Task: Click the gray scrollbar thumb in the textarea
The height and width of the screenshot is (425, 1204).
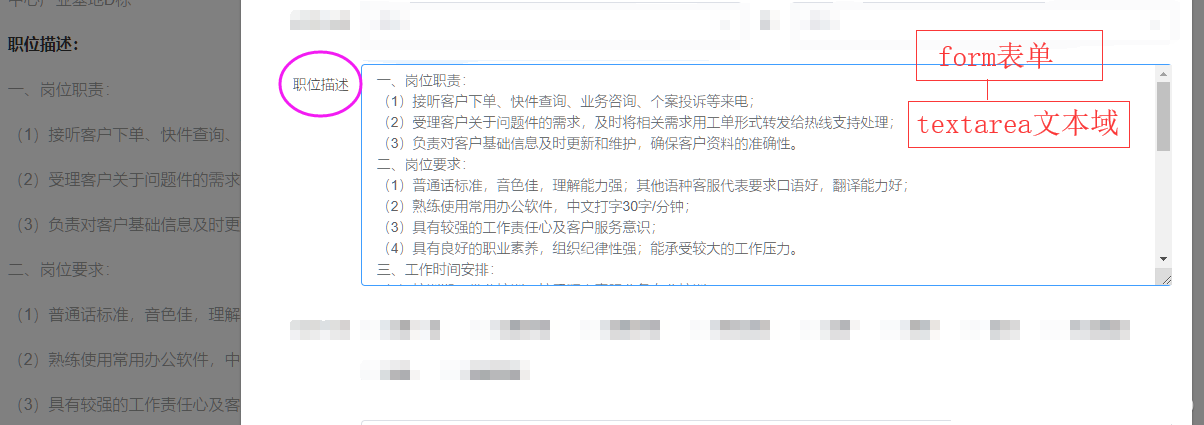Action: 1163,115
